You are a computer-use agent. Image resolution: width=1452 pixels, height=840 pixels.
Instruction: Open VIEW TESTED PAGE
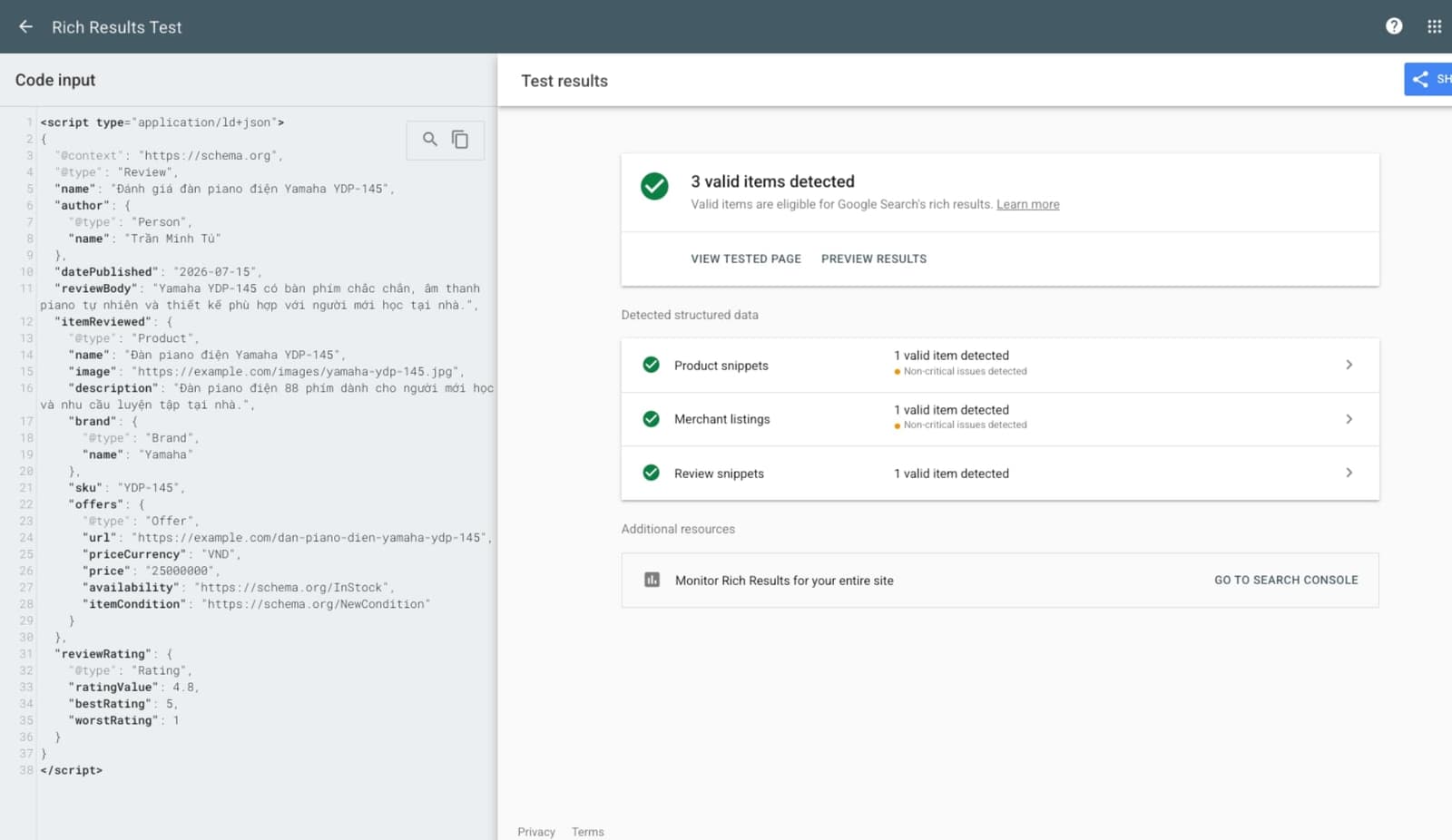click(x=746, y=259)
